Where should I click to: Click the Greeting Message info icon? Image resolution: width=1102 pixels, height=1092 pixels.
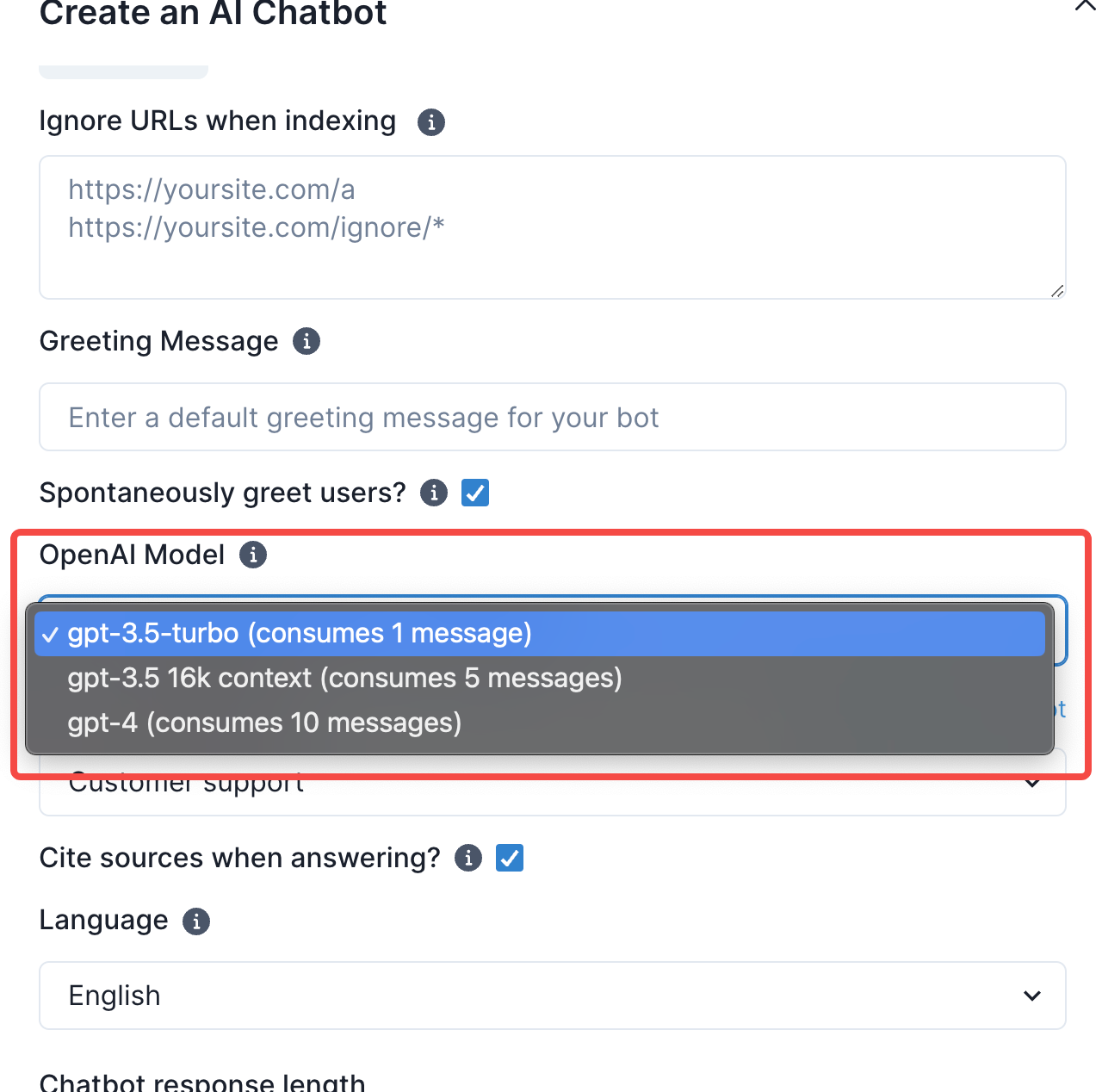pyautogui.click(x=306, y=342)
